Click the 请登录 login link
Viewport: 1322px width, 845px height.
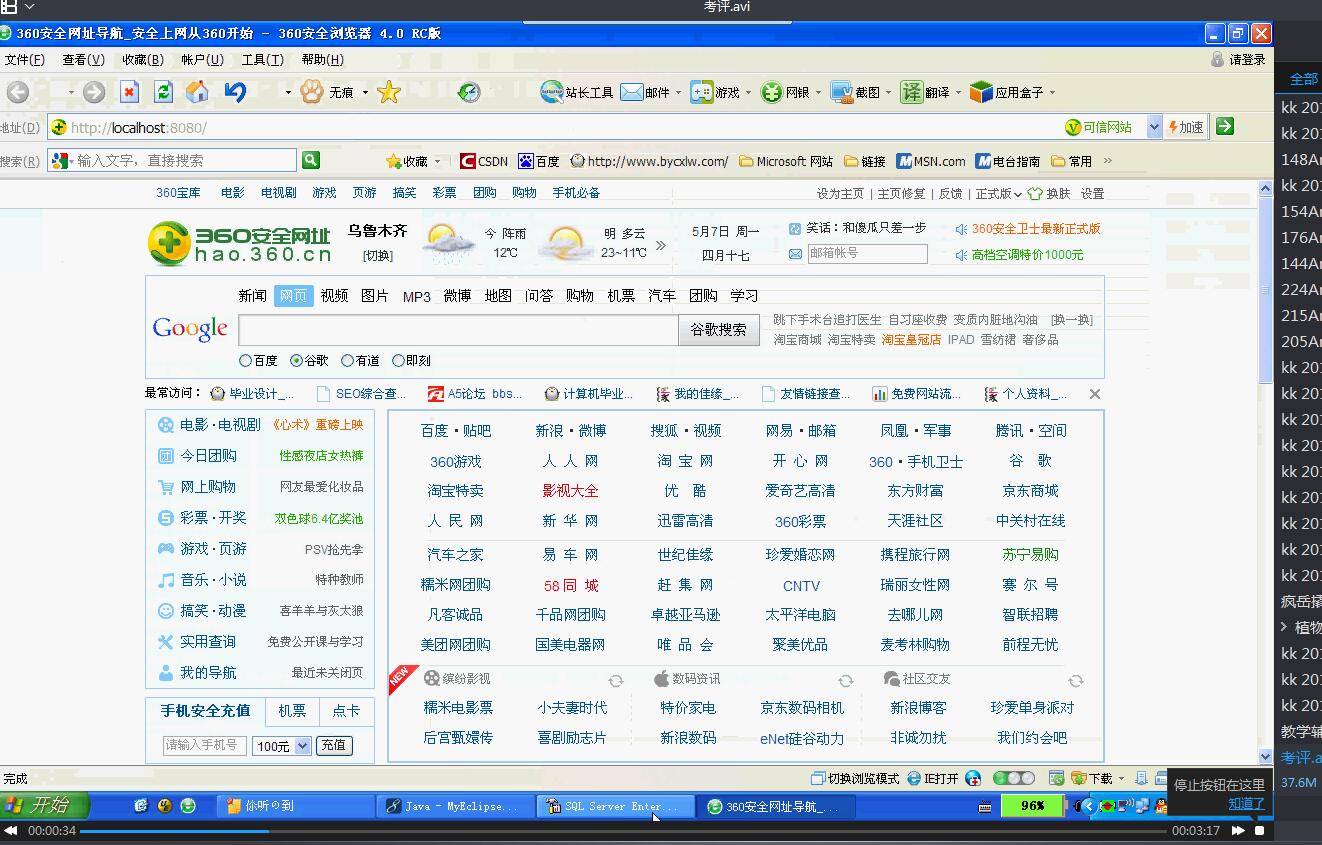point(1246,60)
